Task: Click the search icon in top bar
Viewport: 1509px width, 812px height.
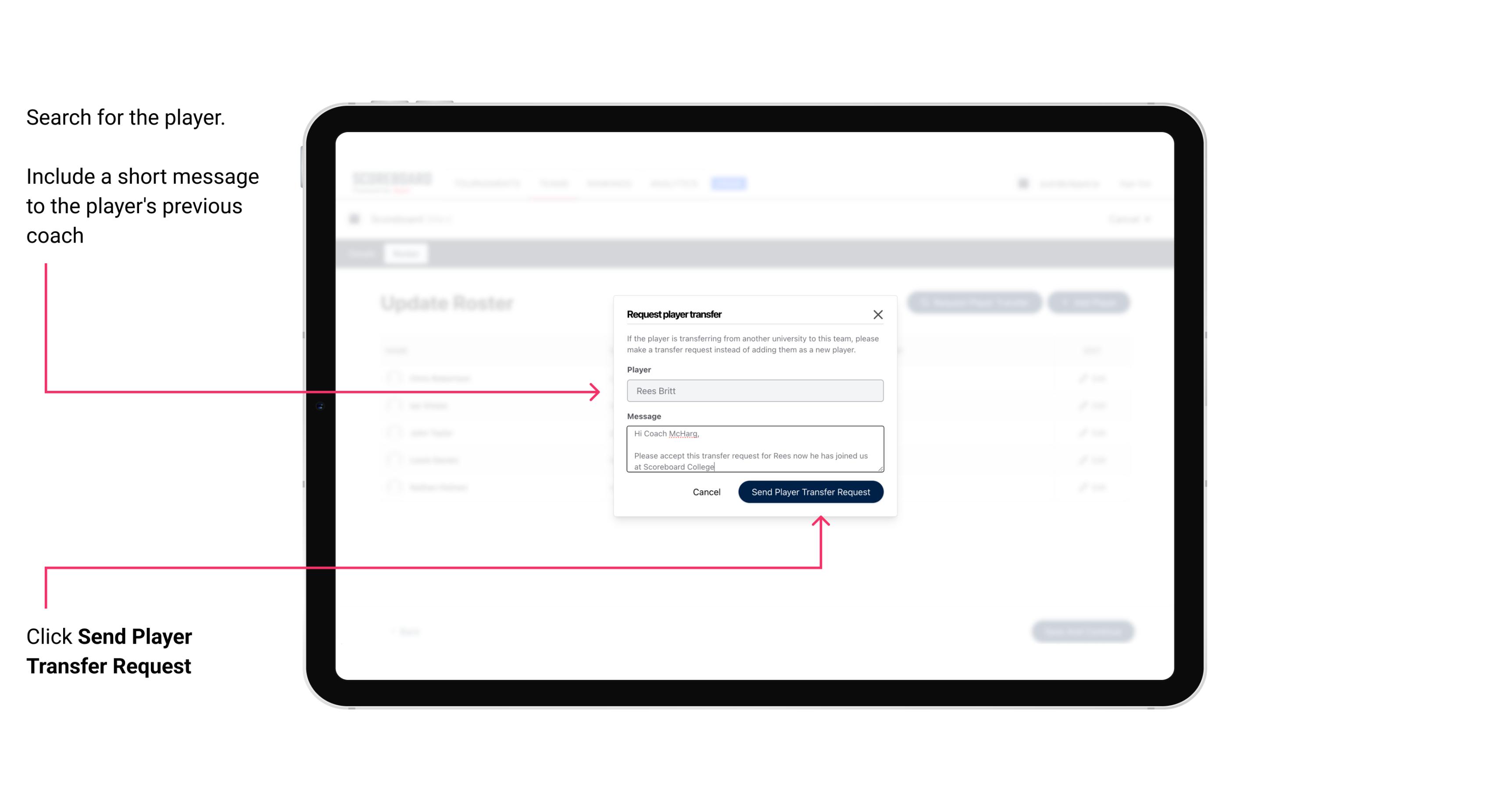Action: [1021, 183]
